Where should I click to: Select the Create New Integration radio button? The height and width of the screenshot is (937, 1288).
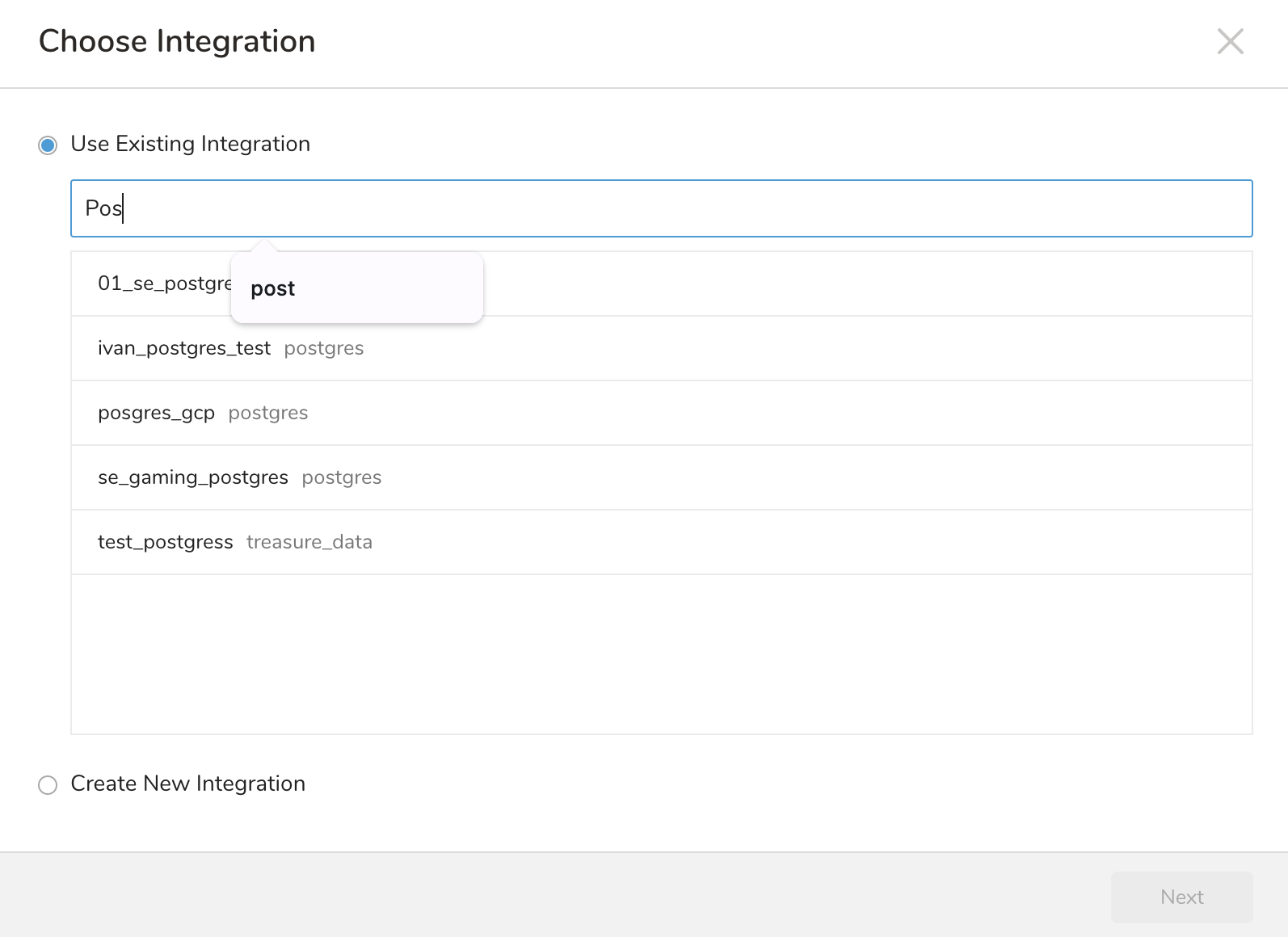click(48, 785)
